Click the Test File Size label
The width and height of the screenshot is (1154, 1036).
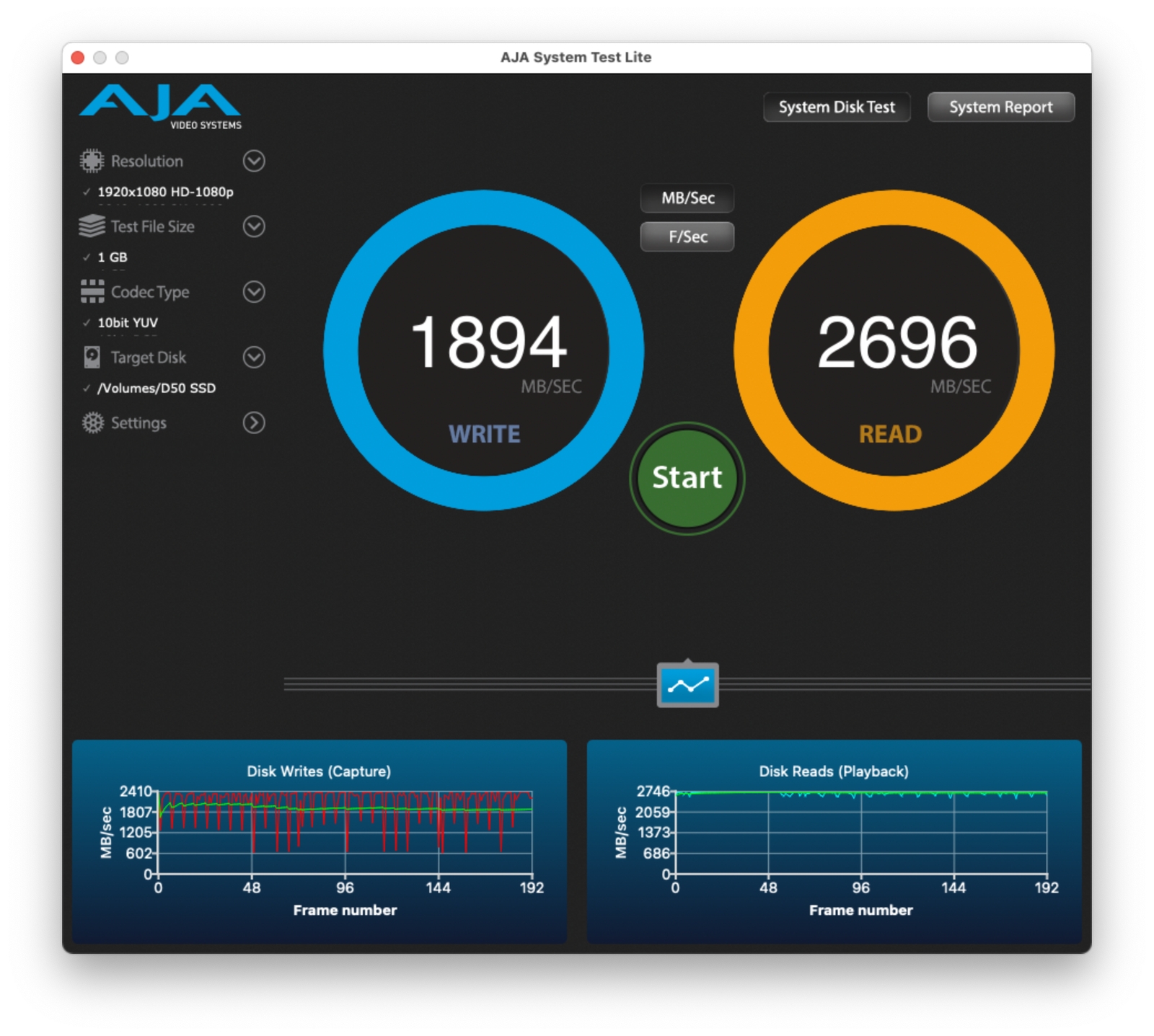(153, 227)
